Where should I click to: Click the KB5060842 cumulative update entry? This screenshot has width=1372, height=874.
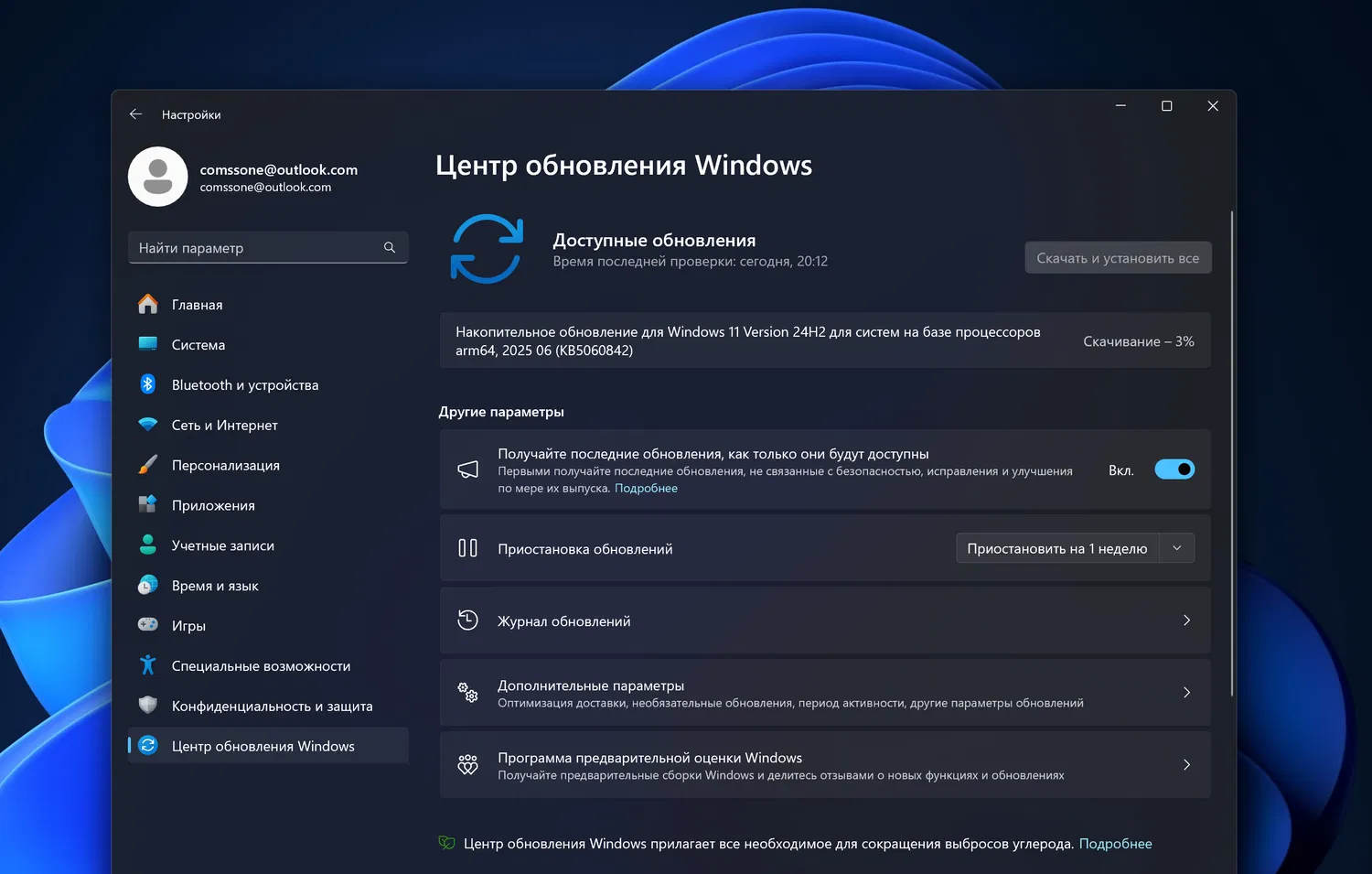pos(825,340)
